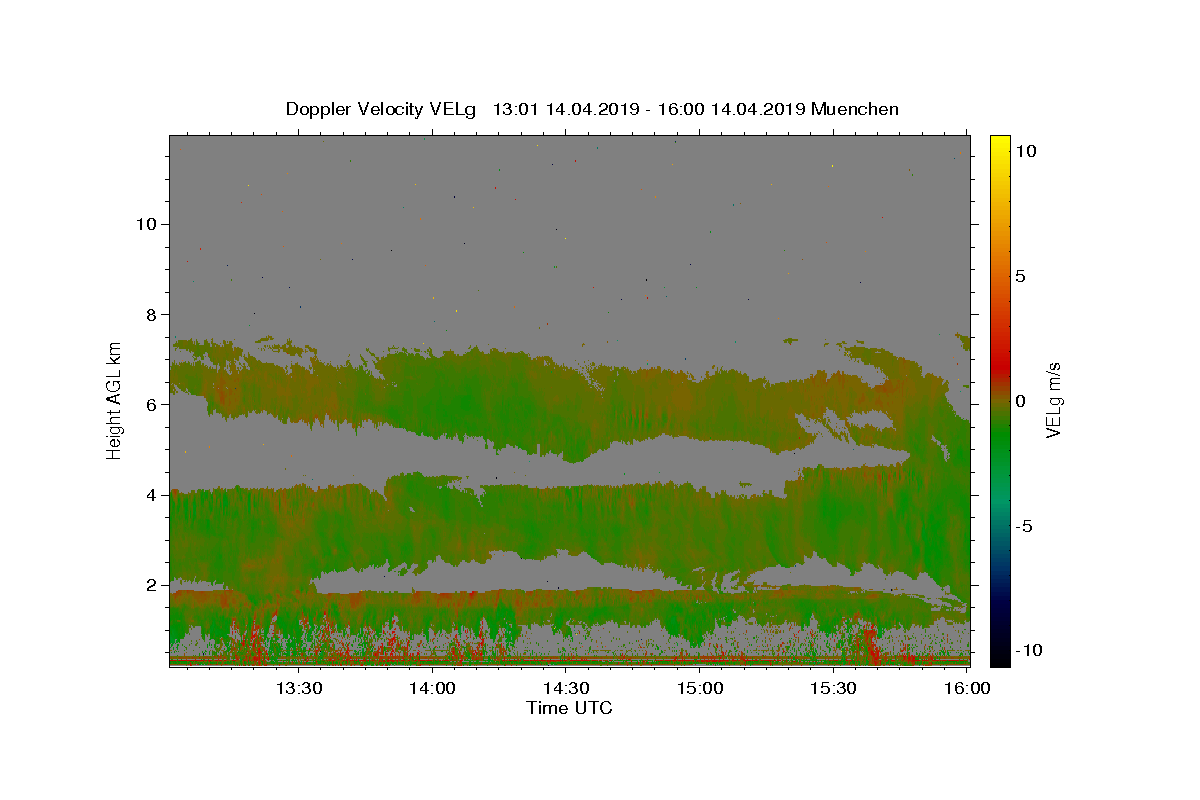Click the 15:00 time tick label
Viewport: 1200px width, 800px height.
pos(700,689)
